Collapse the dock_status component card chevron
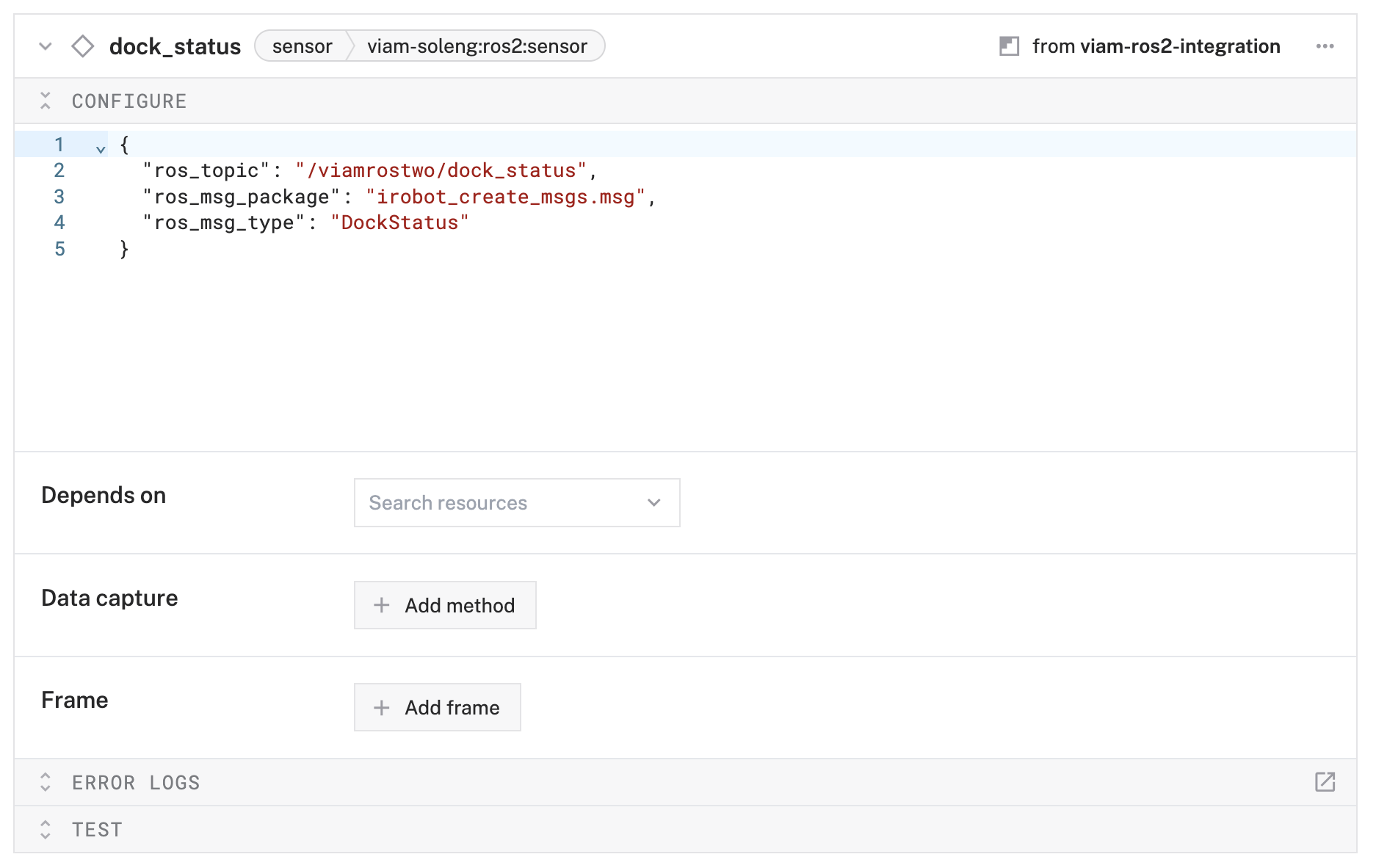This screenshot has height=868, width=1376. (x=46, y=46)
